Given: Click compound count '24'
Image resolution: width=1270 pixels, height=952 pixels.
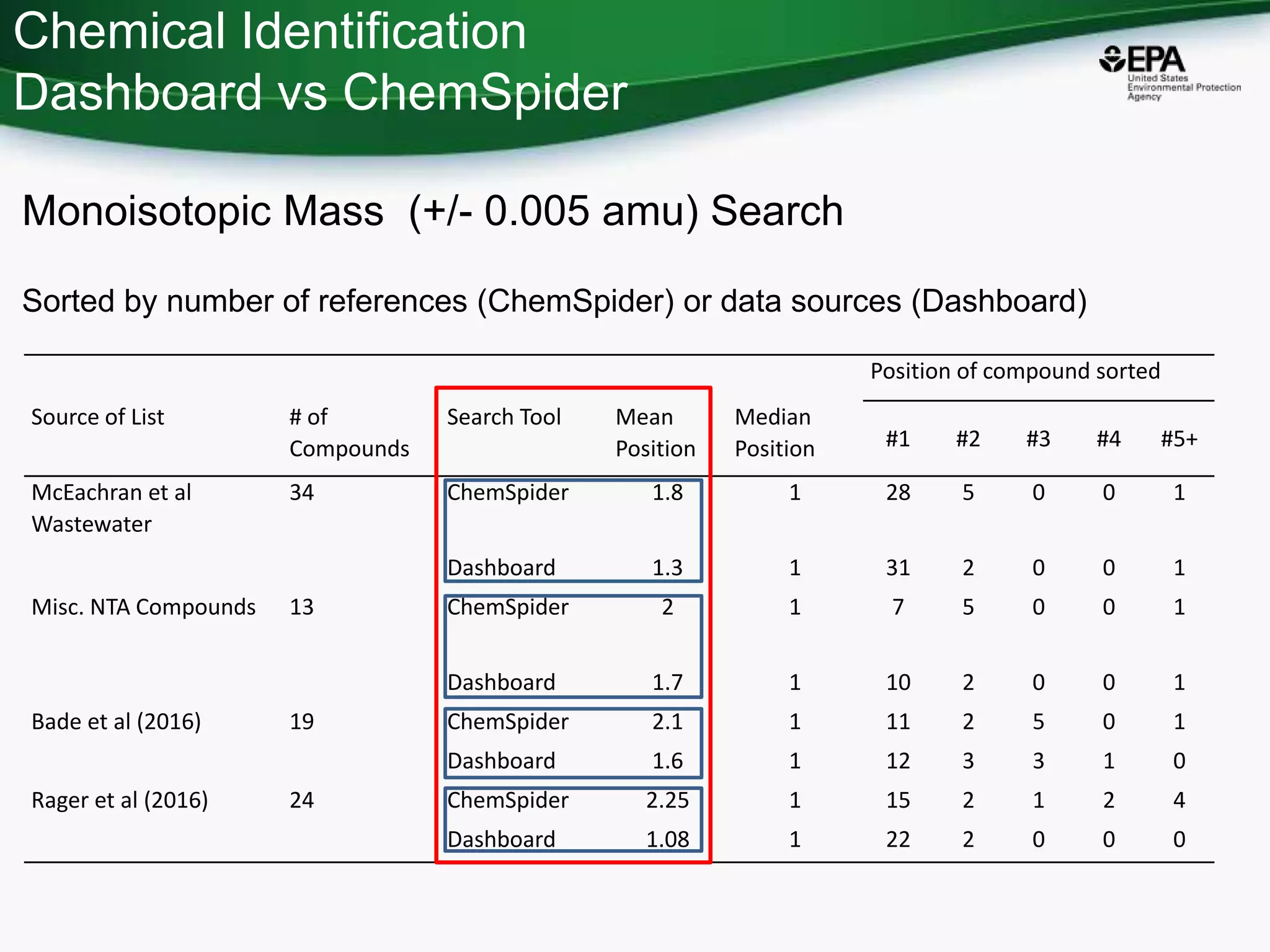Looking at the screenshot, I should 302,801.
